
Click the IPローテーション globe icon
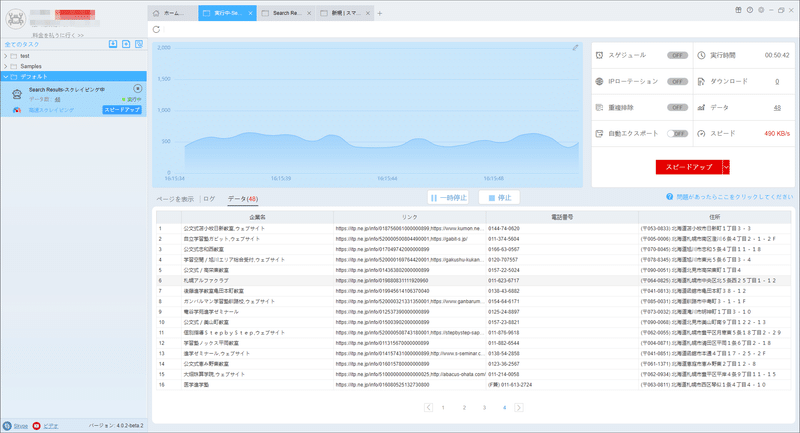click(x=599, y=82)
